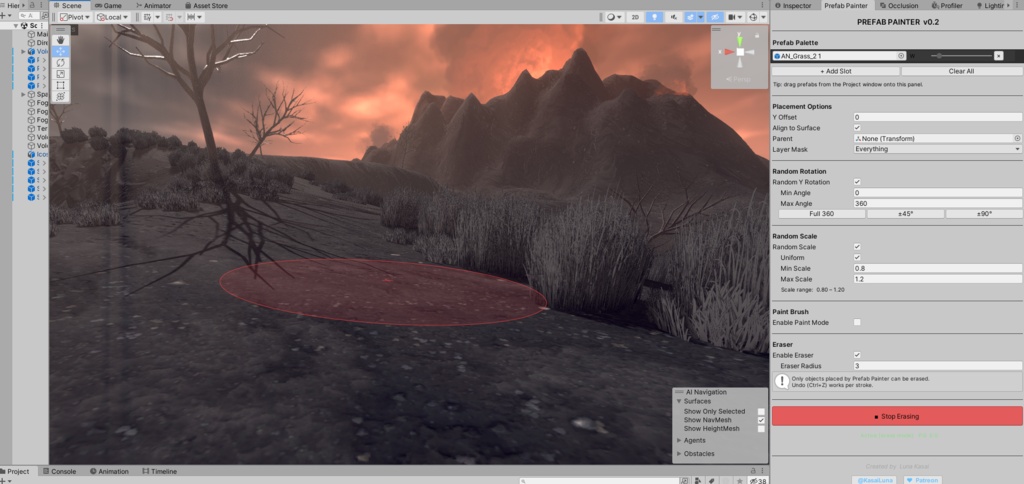The width and height of the screenshot is (1024, 484).
Task: Open the Timeline tab
Action: click(x=159, y=471)
